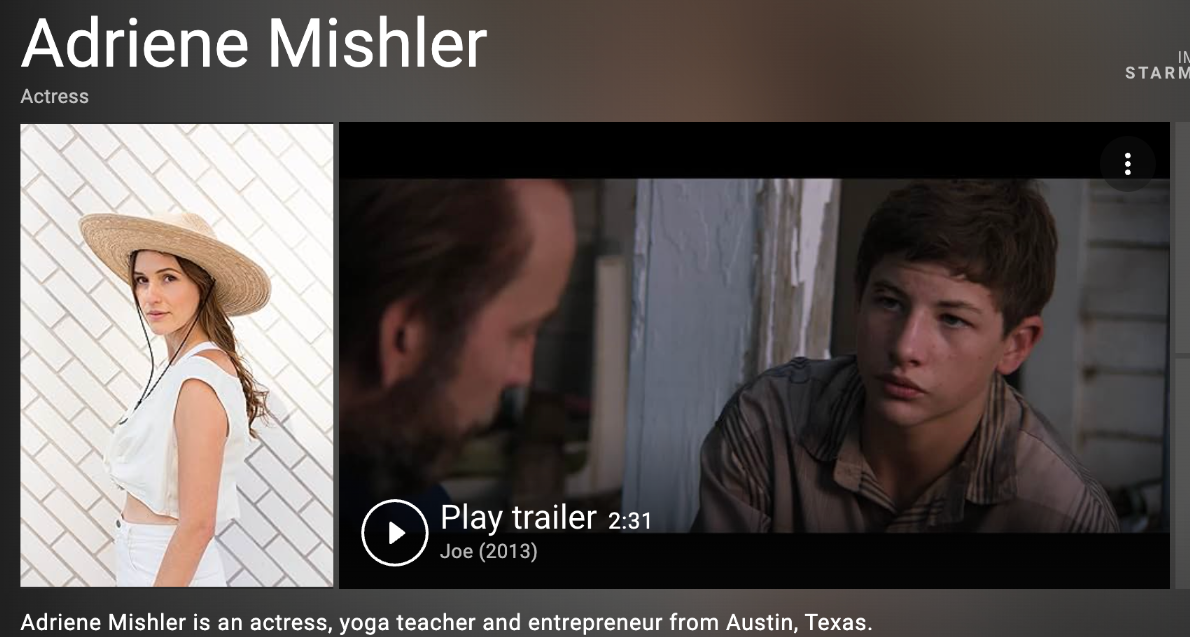Select the Adriene Mishler name heading
This screenshot has width=1190, height=637.
pos(254,42)
